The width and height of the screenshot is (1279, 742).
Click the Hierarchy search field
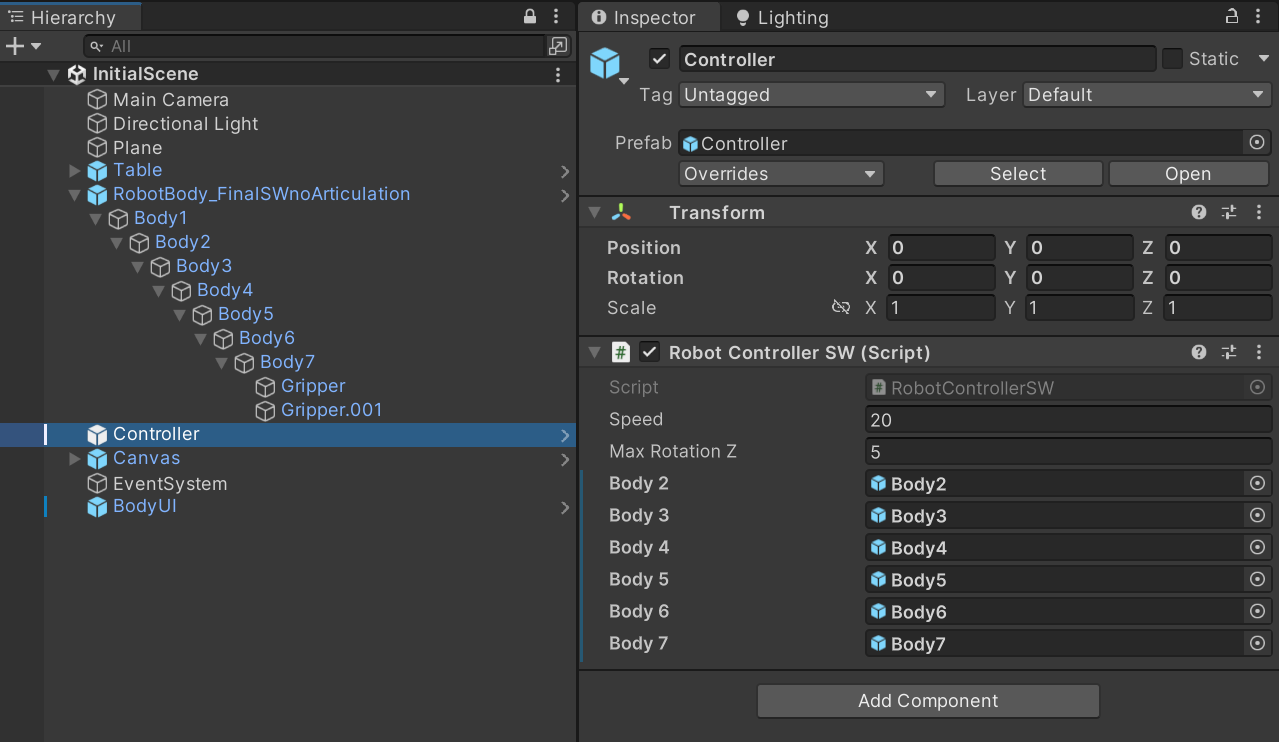tap(314, 46)
